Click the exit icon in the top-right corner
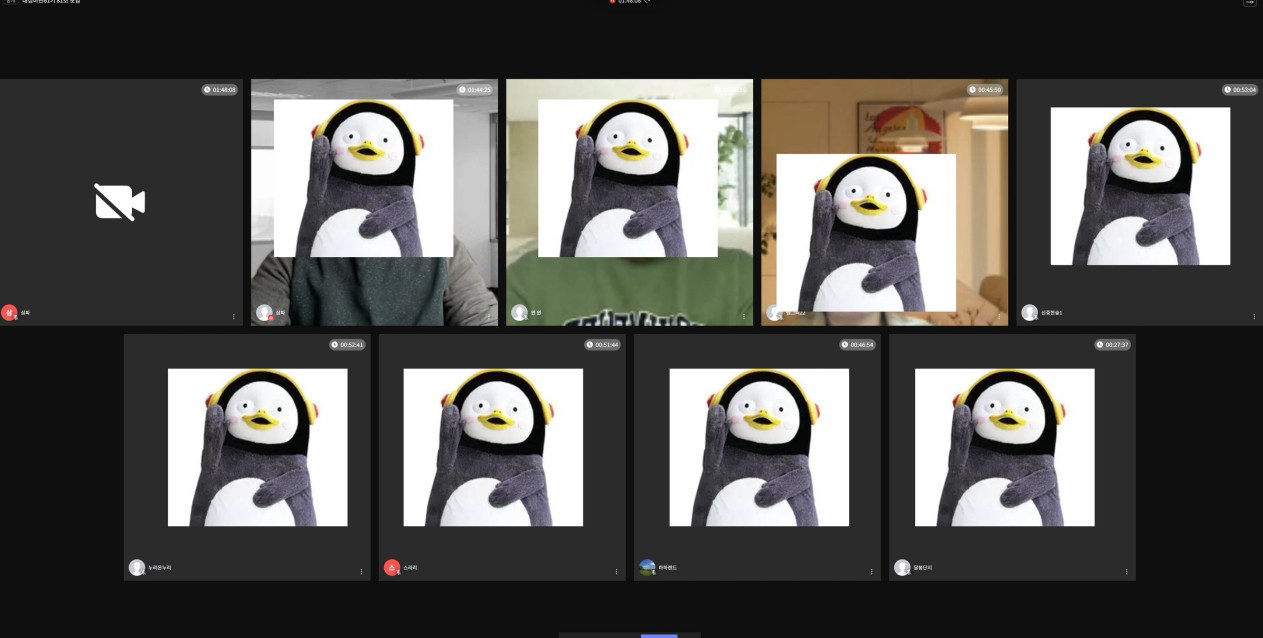Image resolution: width=1263 pixels, height=638 pixels. (1250, 2)
